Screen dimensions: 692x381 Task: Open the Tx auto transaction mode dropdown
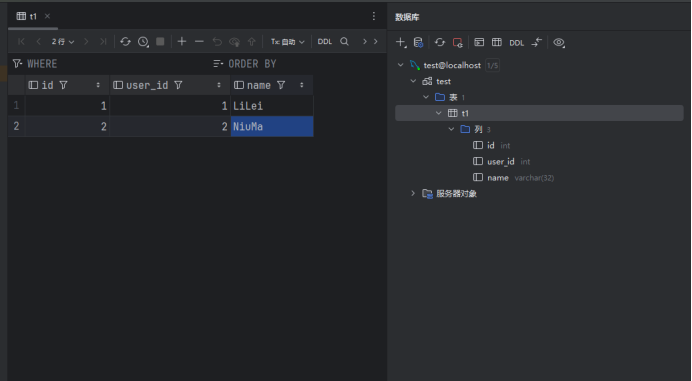pos(287,42)
